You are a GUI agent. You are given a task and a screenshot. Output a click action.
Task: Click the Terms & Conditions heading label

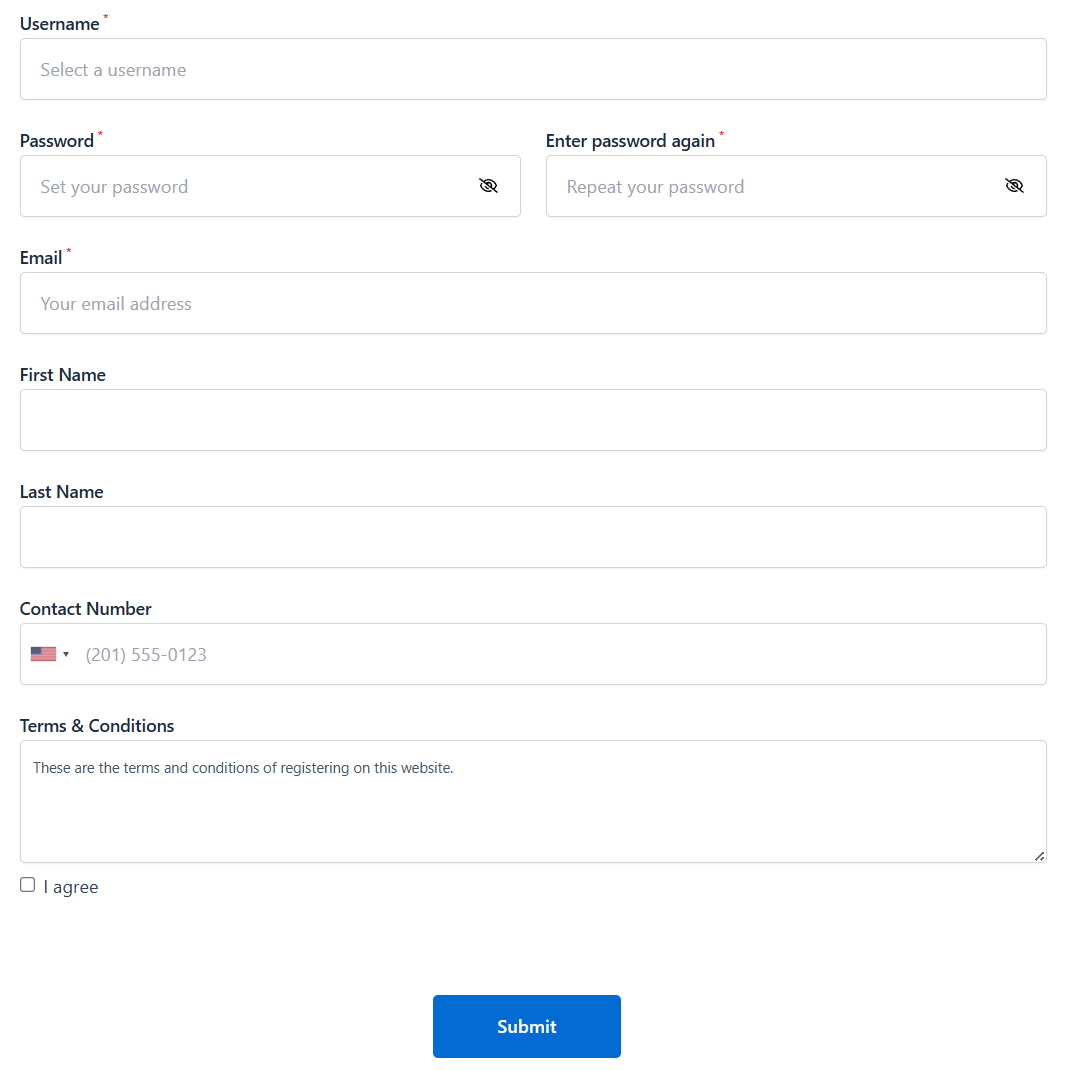pyautogui.click(x=97, y=725)
